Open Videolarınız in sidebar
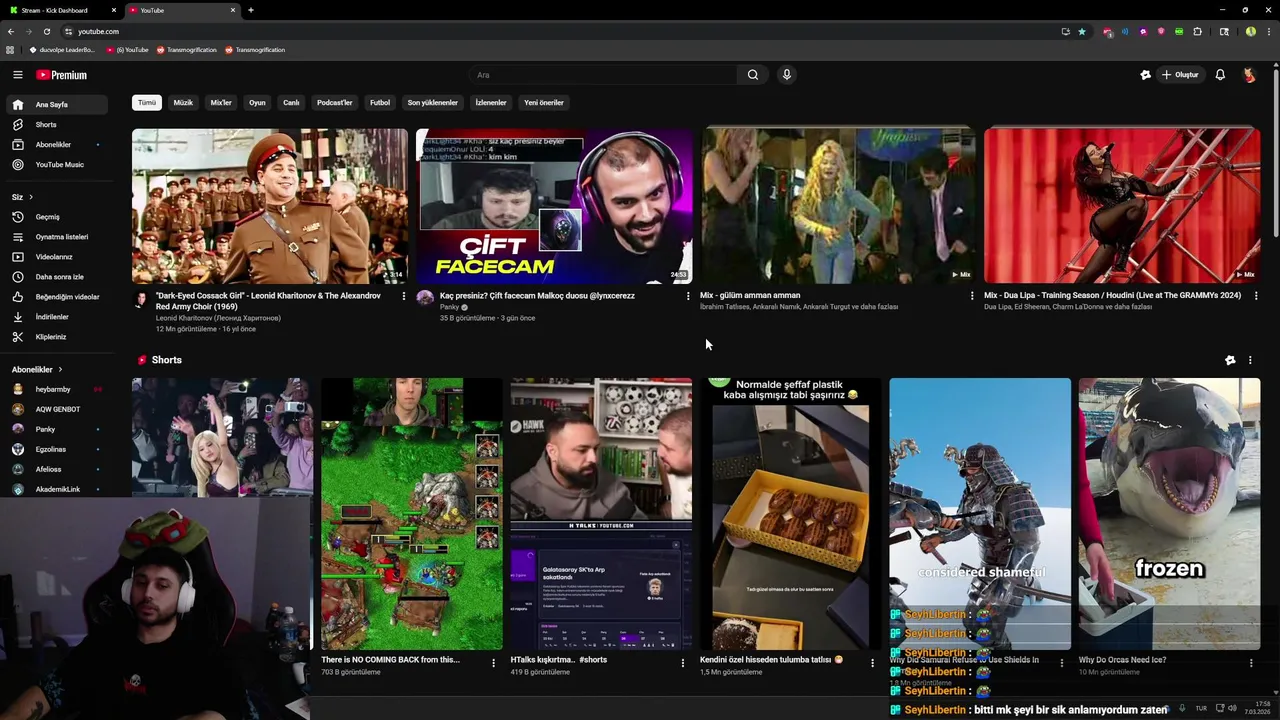Image resolution: width=1280 pixels, height=720 pixels. (55, 257)
